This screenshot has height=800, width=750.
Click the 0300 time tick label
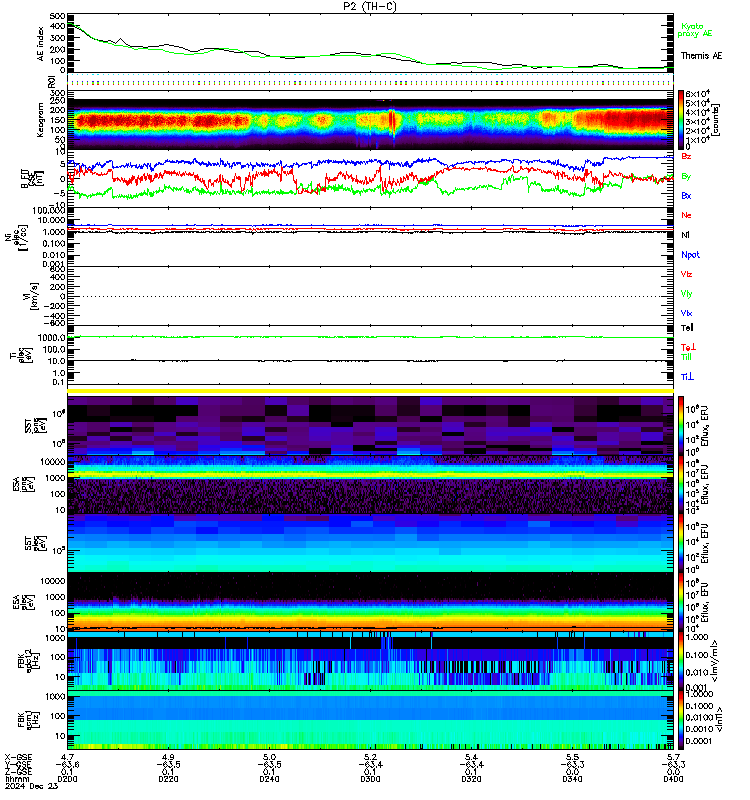click(370, 779)
